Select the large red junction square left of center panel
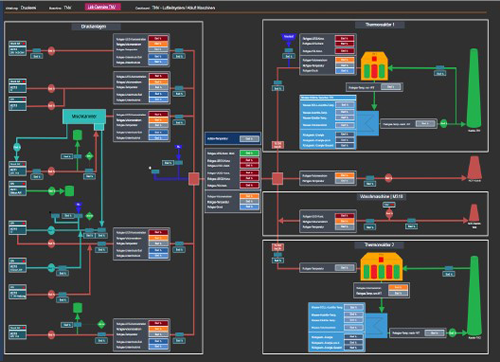 point(194,179)
